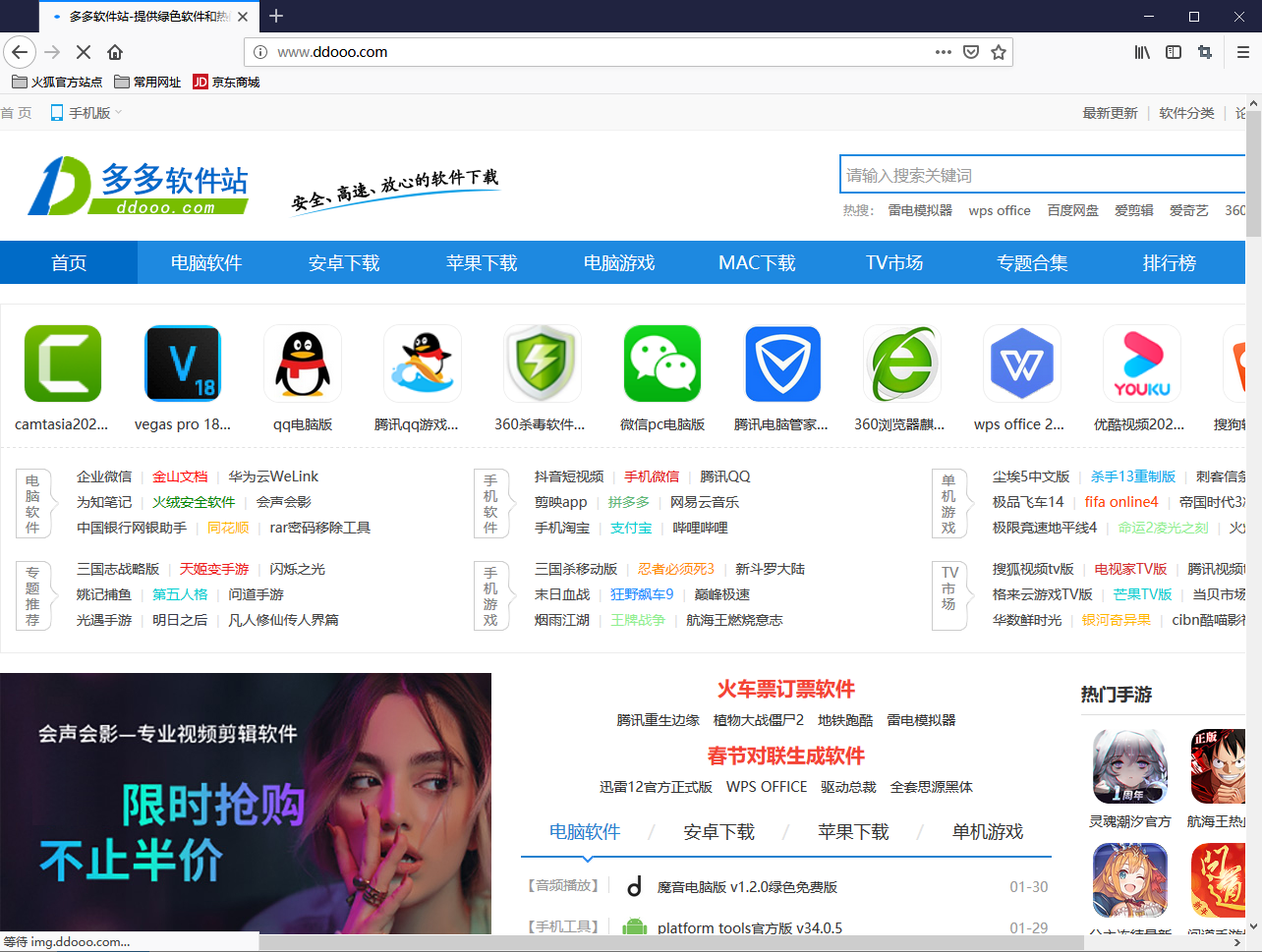Click the Tencent PC Manager icon
The image size is (1262, 952).
[782, 364]
